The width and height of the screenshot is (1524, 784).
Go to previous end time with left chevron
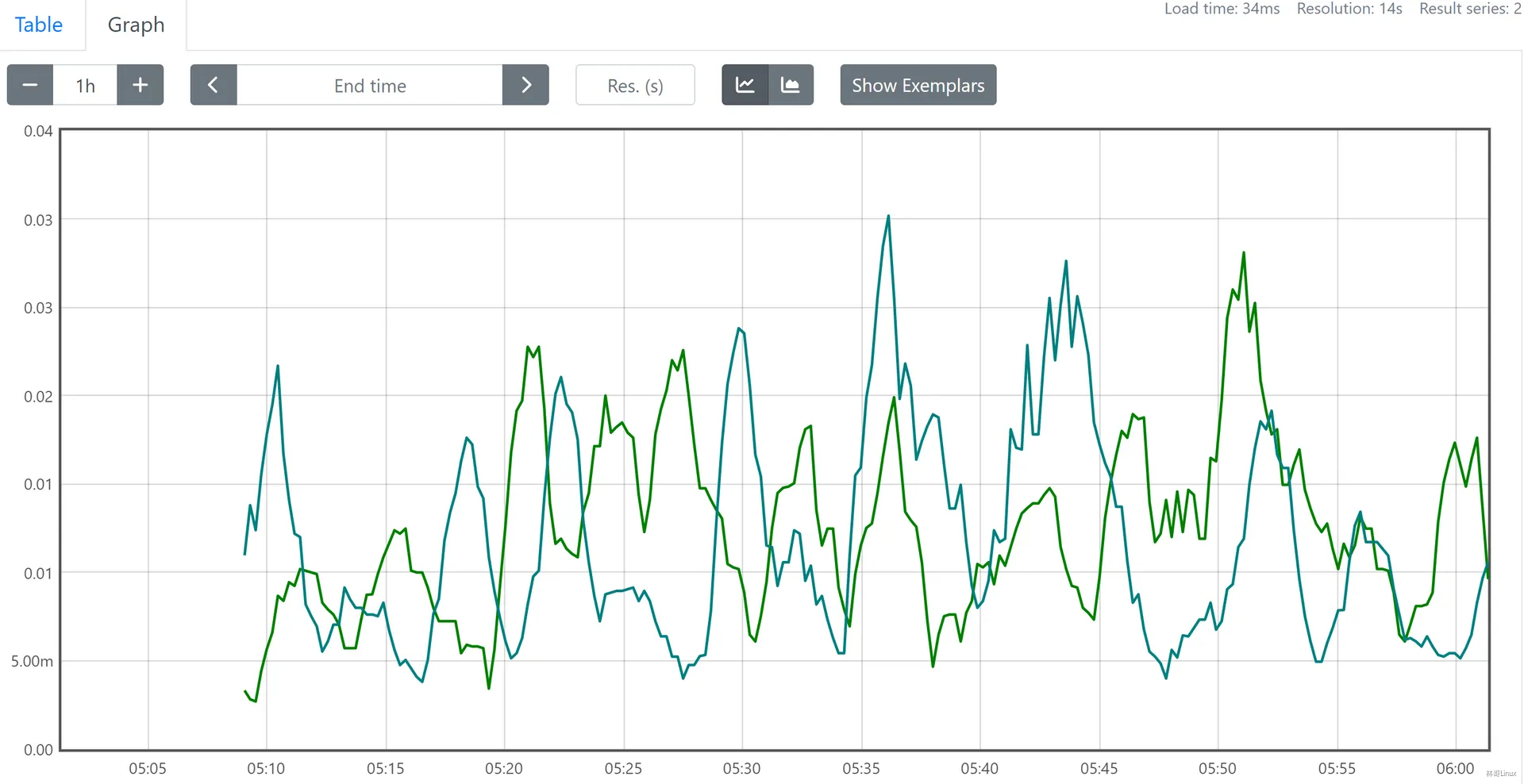[x=213, y=85]
